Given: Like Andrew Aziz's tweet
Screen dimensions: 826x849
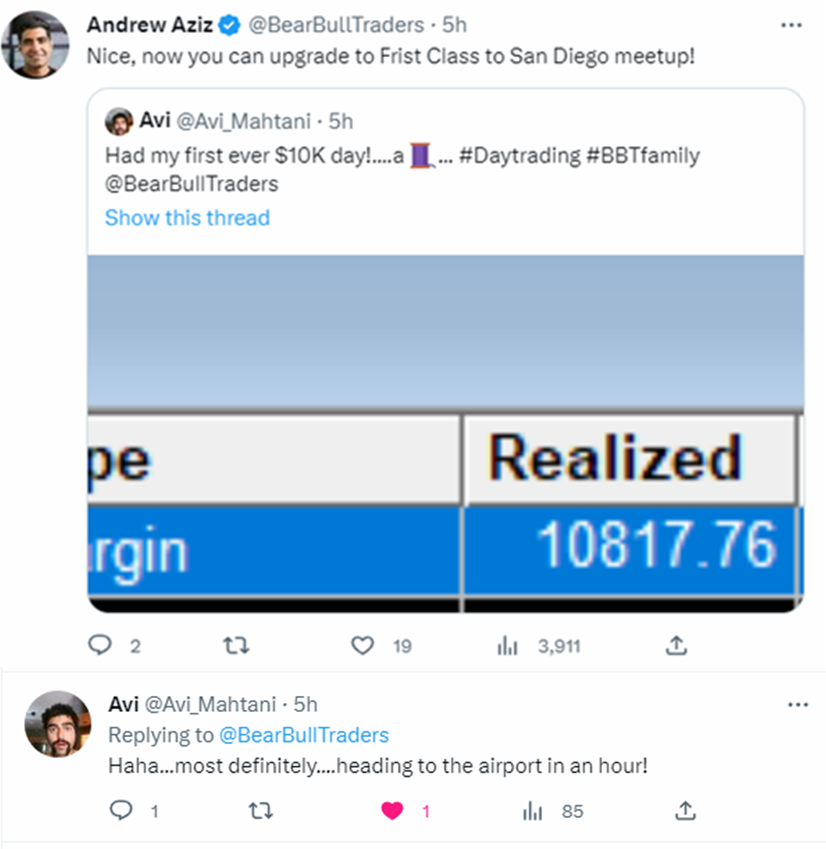Looking at the screenshot, I should click(x=363, y=646).
